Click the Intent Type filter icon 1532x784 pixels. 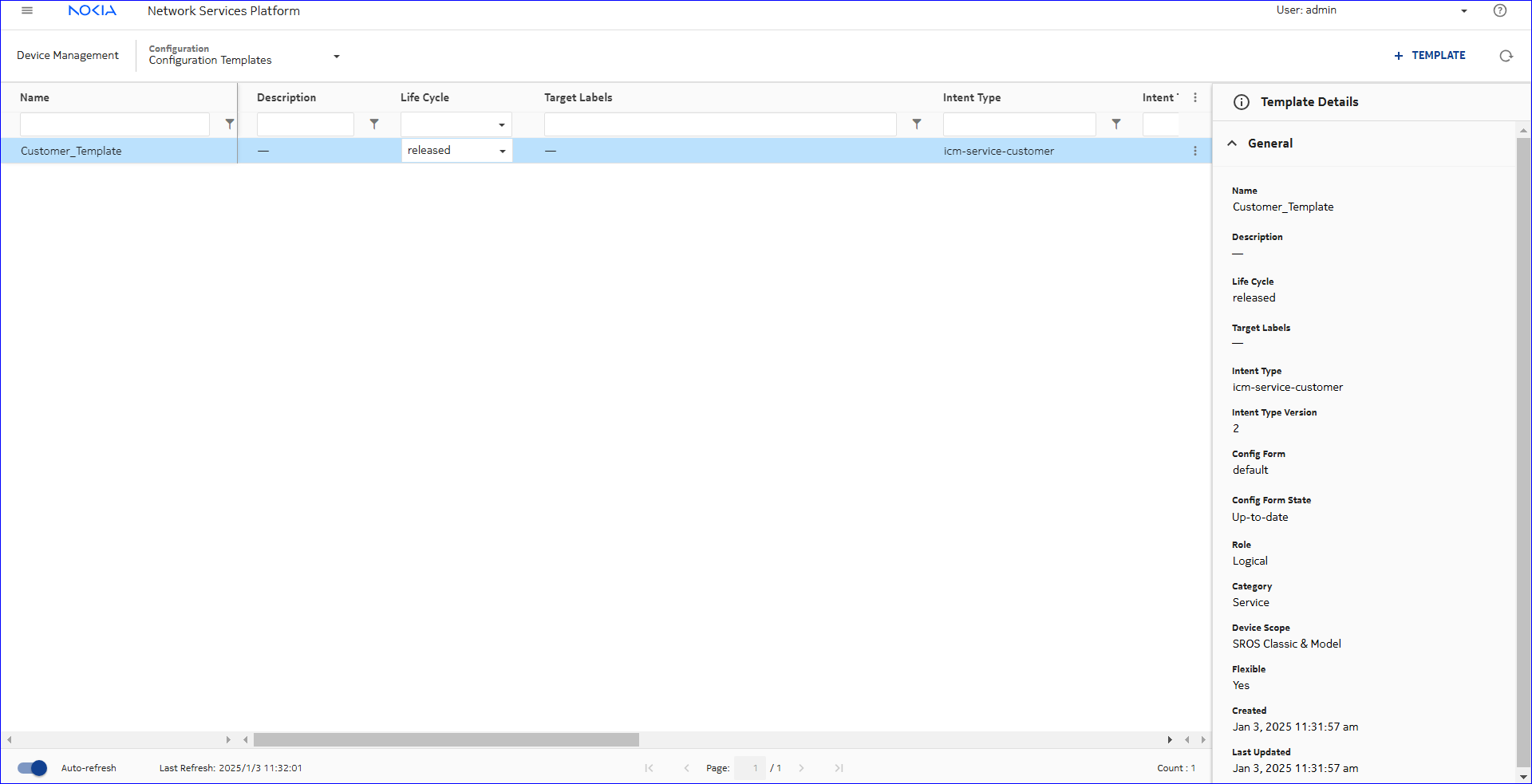(1116, 124)
